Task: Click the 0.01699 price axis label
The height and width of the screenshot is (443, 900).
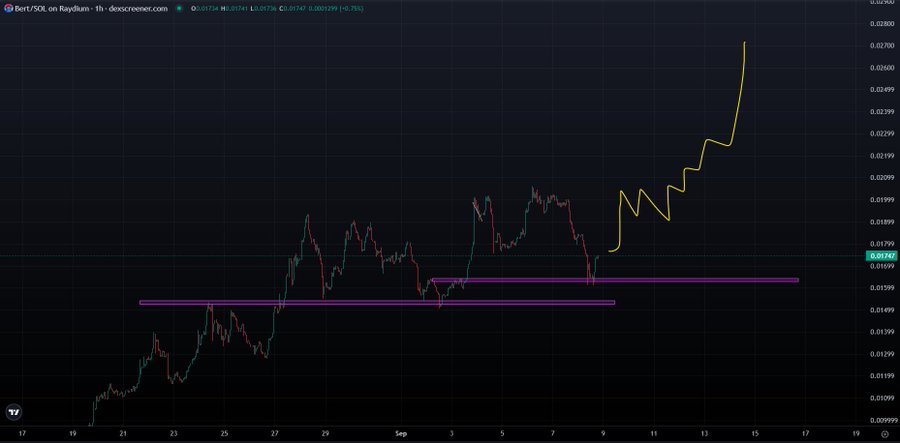Action: point(883,266)
